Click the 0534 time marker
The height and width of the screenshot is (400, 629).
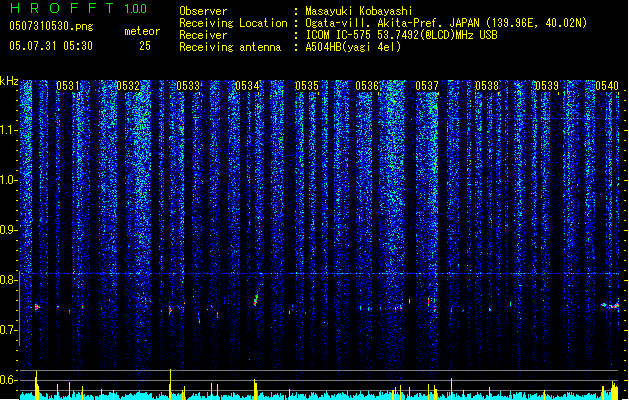point(247,85)
